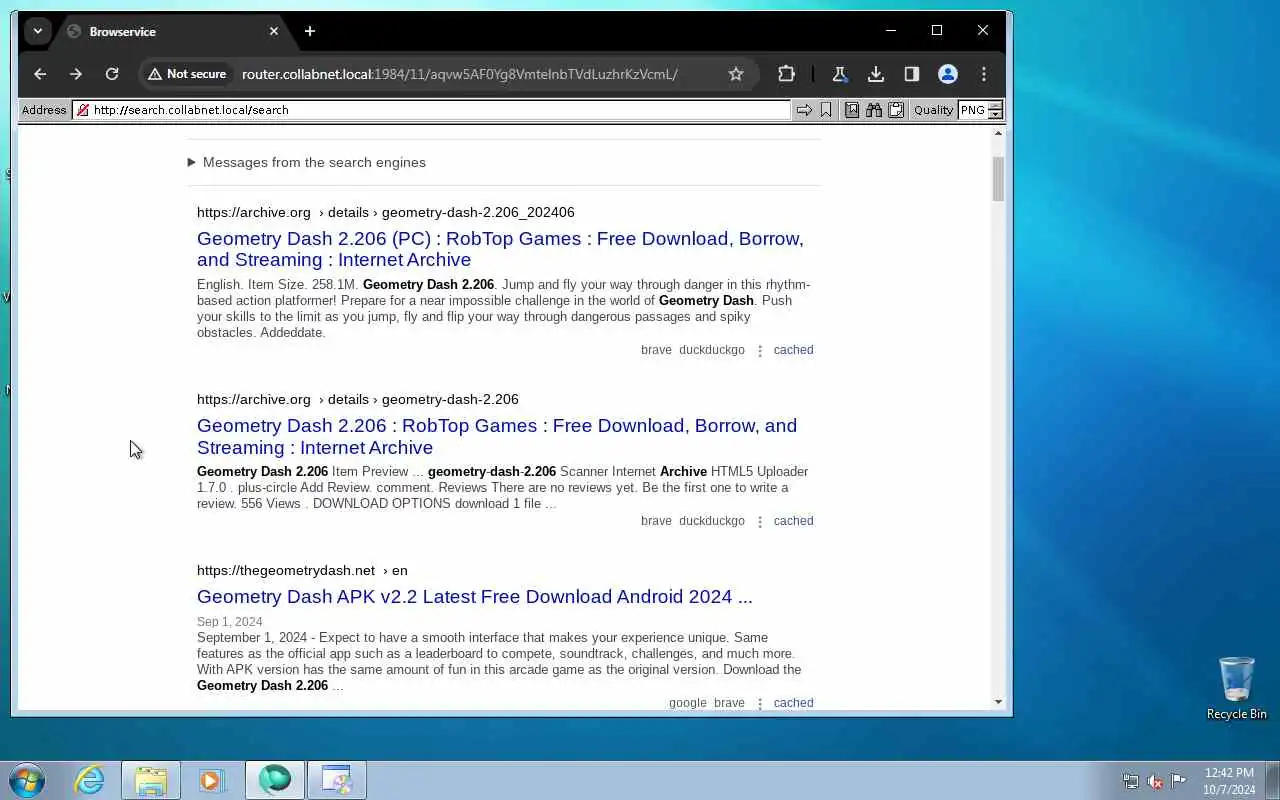Reload the page with refresh icon
The image size is (1280, 800).
pos(112,74)
